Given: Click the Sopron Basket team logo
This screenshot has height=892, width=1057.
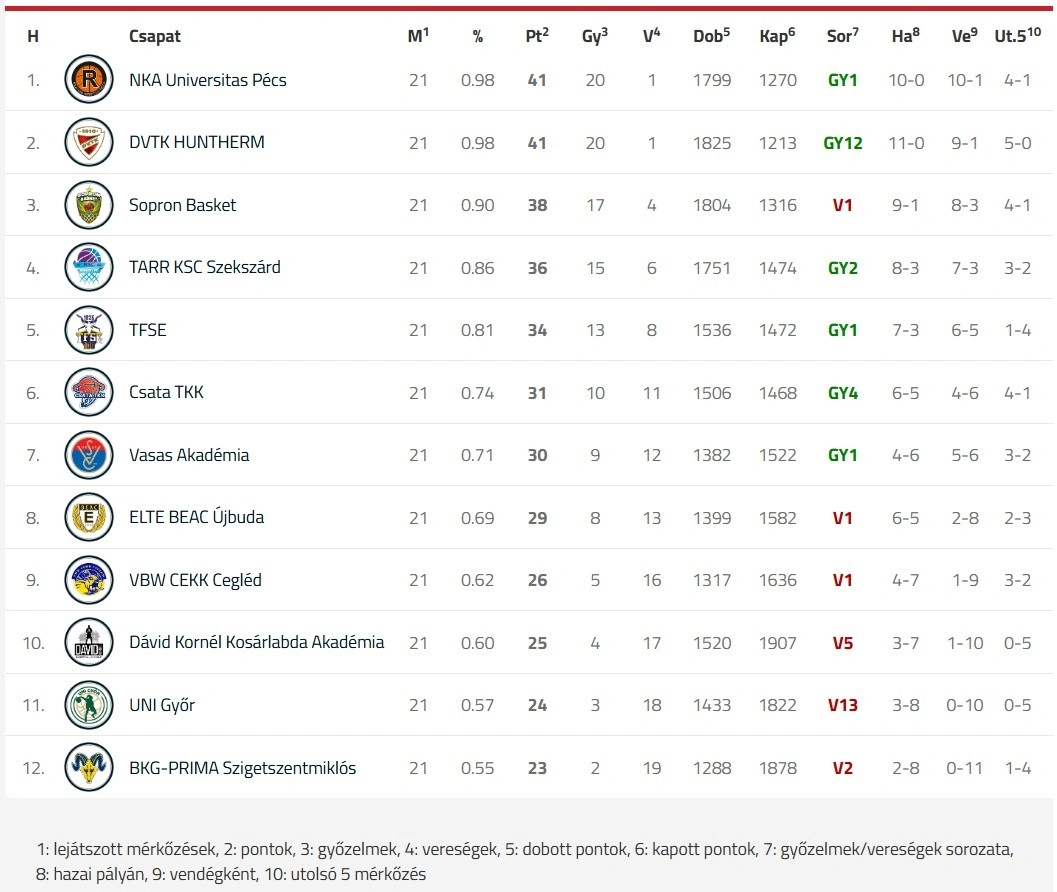Looking at the screenshot, I should pos(89,205).
